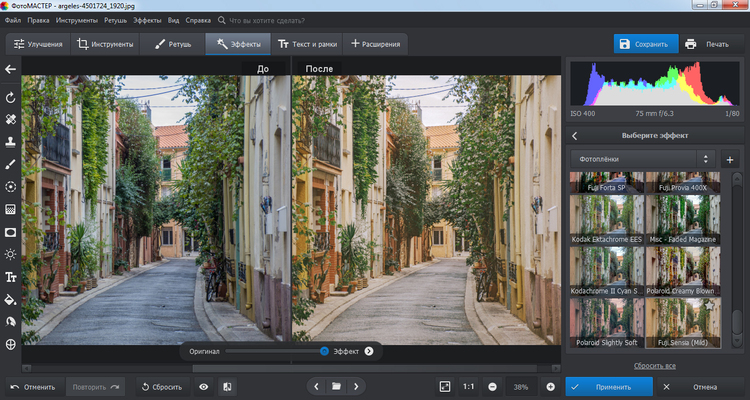Set zoom to 1:1 actual size

coord(468,386)
